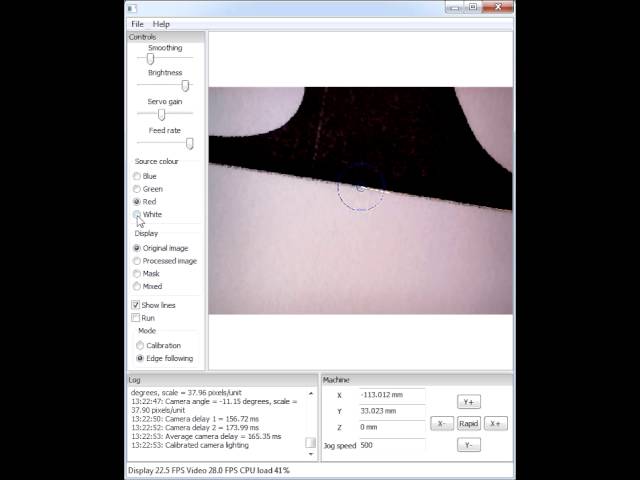
Task: Click the Rapid button
Action: [469, 423]
